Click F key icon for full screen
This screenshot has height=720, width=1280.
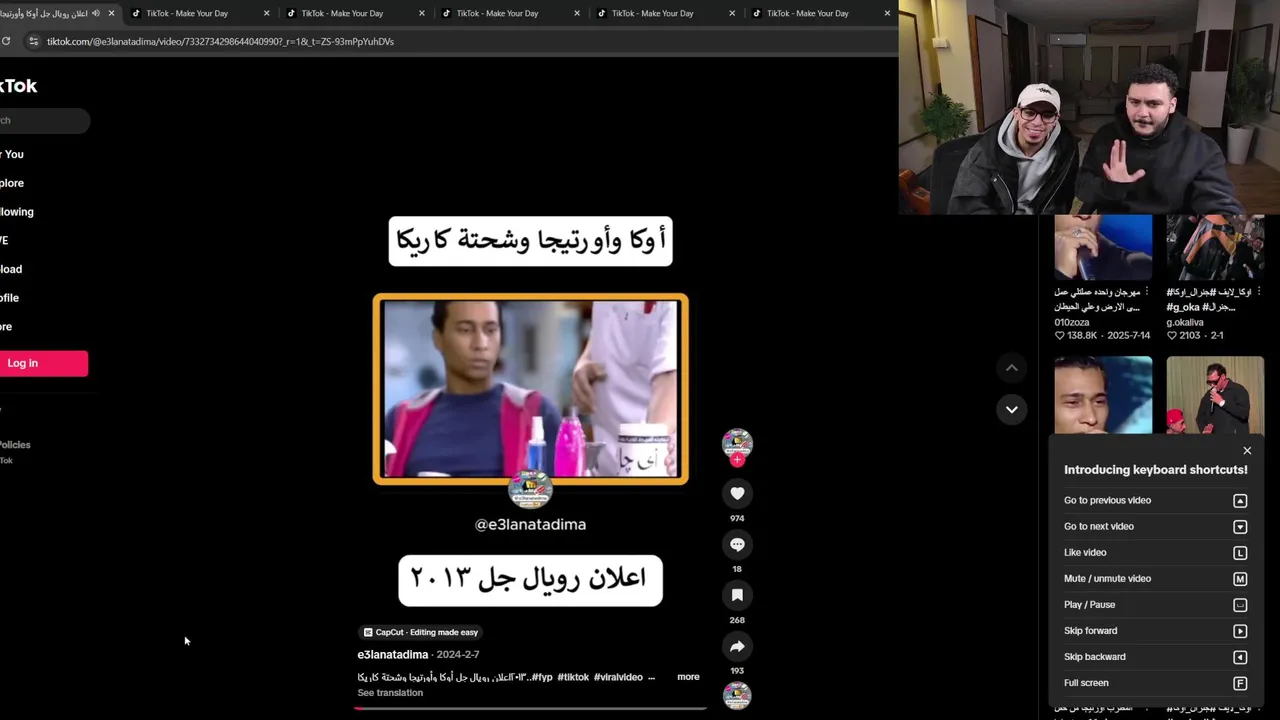[x=1240, y=683]
